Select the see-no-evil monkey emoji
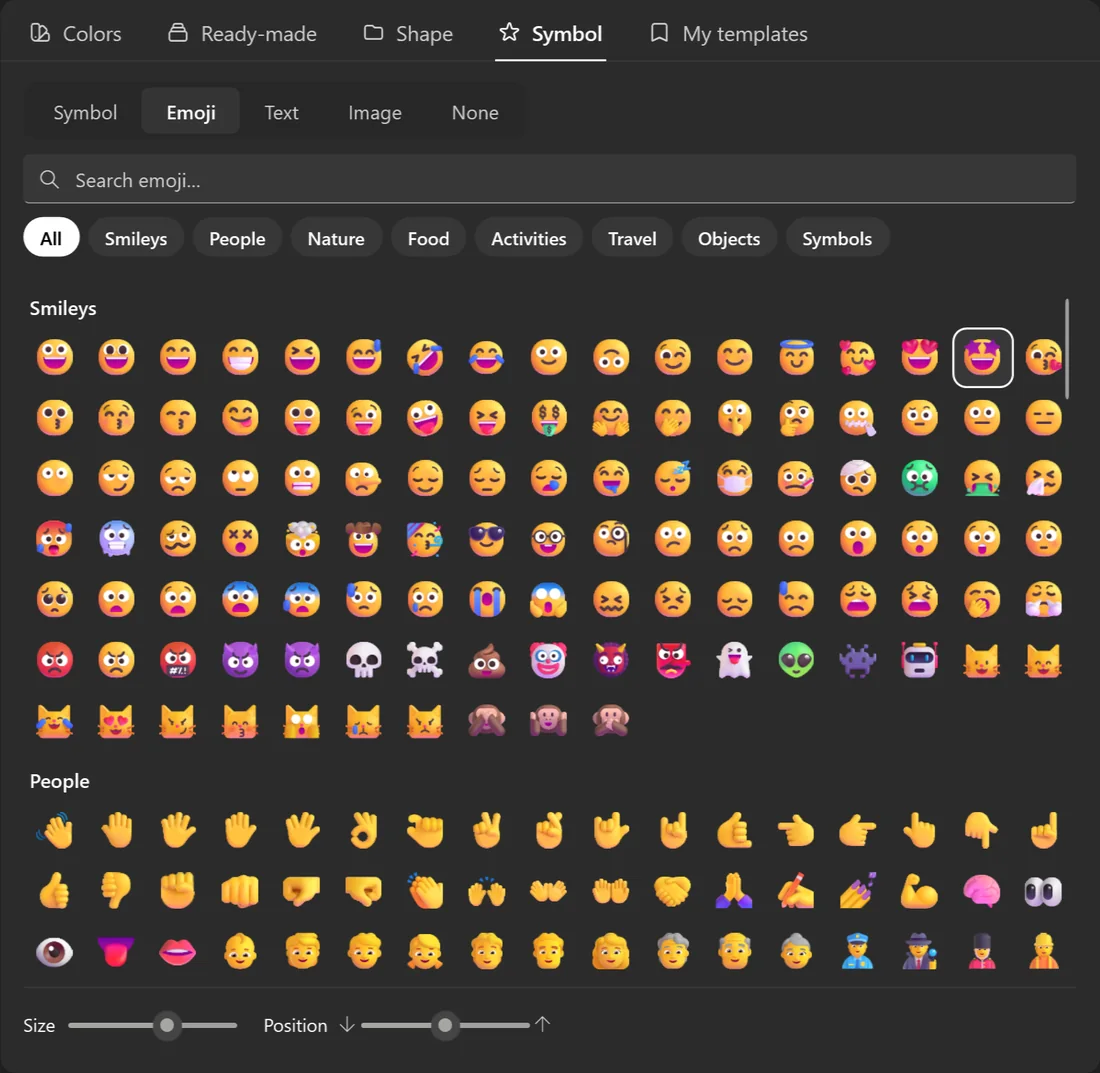The image size is (1100, 1073). (x=487, y=720)
